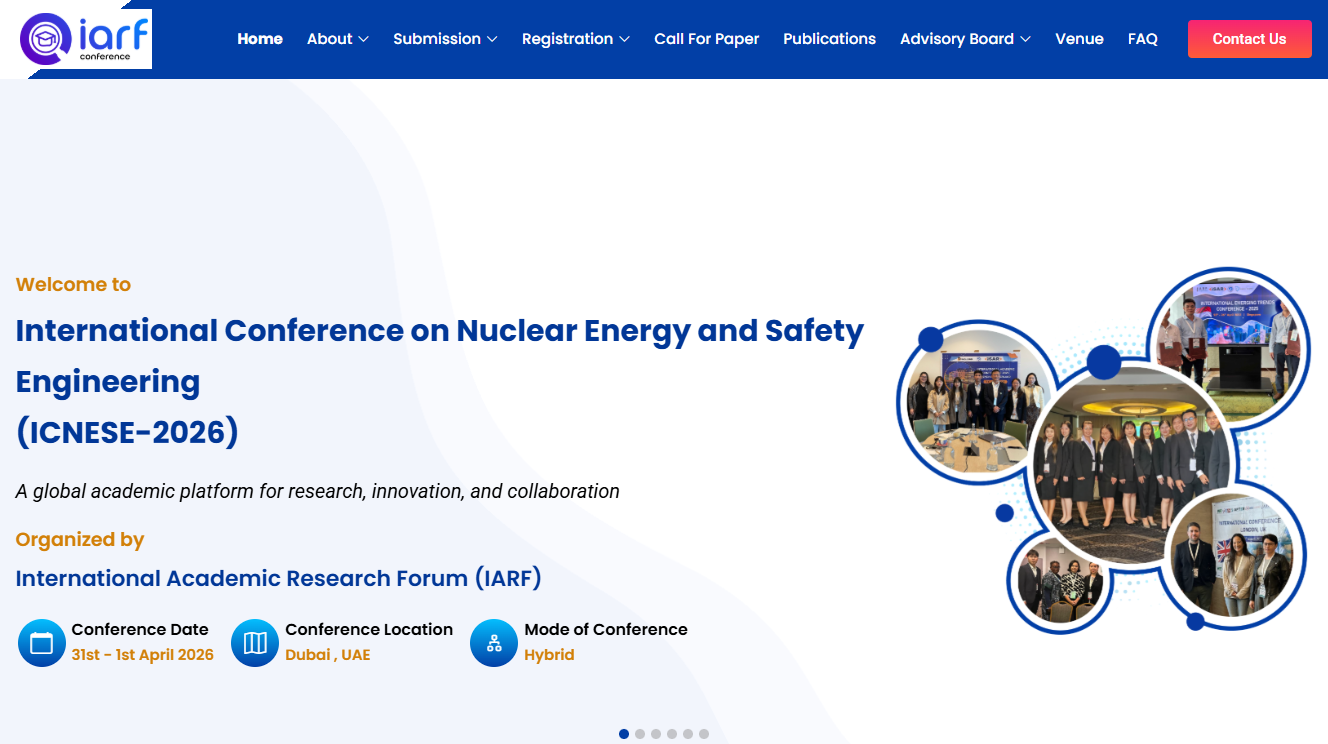Open the Submission dropdown menu
Image resolution: width=1328 pixels, height=744 pixels.
(x=444, y=39)
